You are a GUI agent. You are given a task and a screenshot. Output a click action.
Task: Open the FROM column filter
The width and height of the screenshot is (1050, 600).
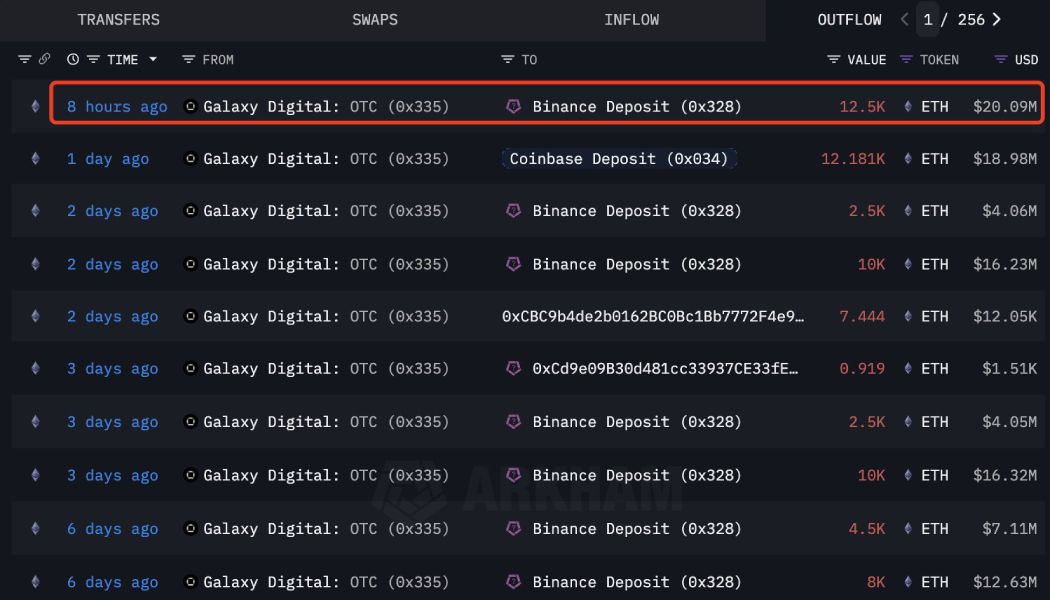(189, 60)
